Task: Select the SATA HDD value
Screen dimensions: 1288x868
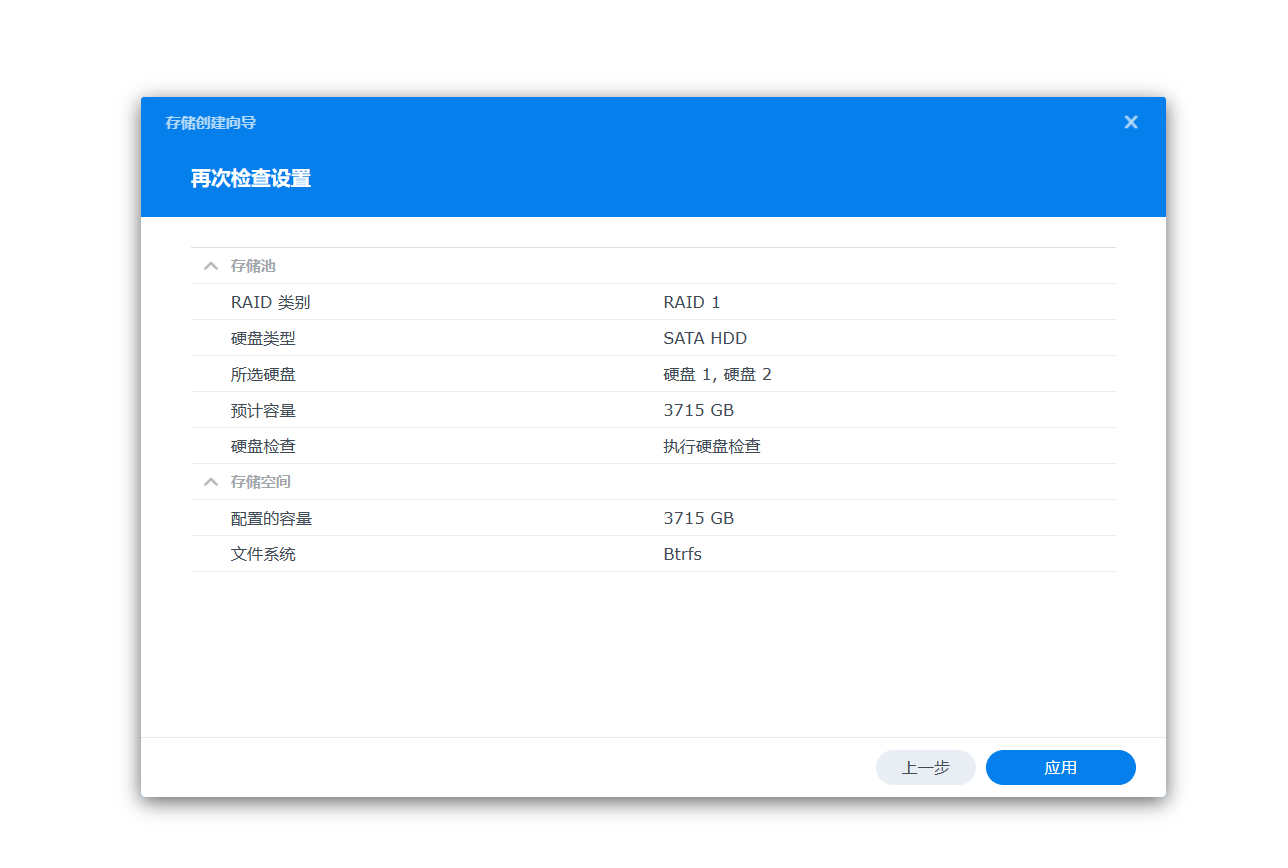Action: click(705, 338)
